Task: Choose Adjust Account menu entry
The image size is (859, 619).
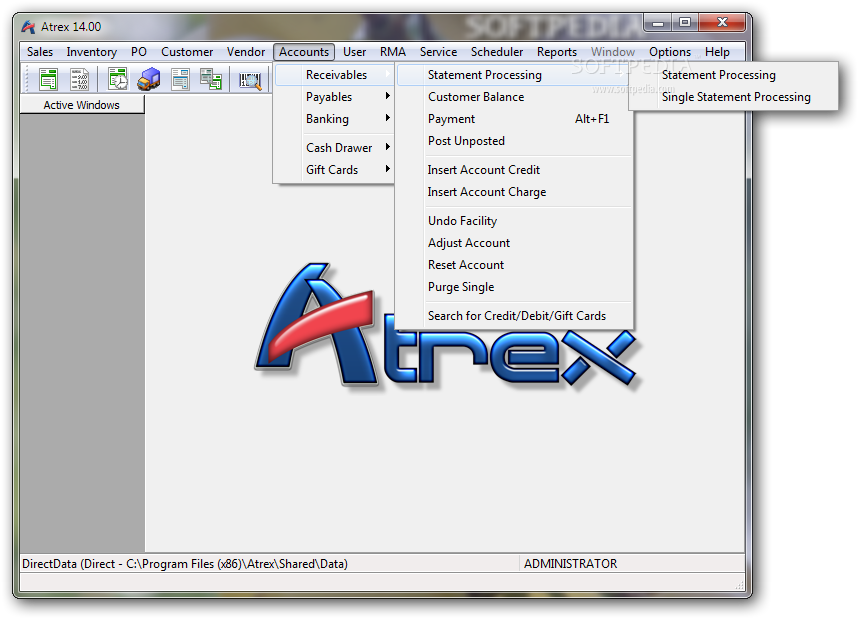Action: point(514,242)
